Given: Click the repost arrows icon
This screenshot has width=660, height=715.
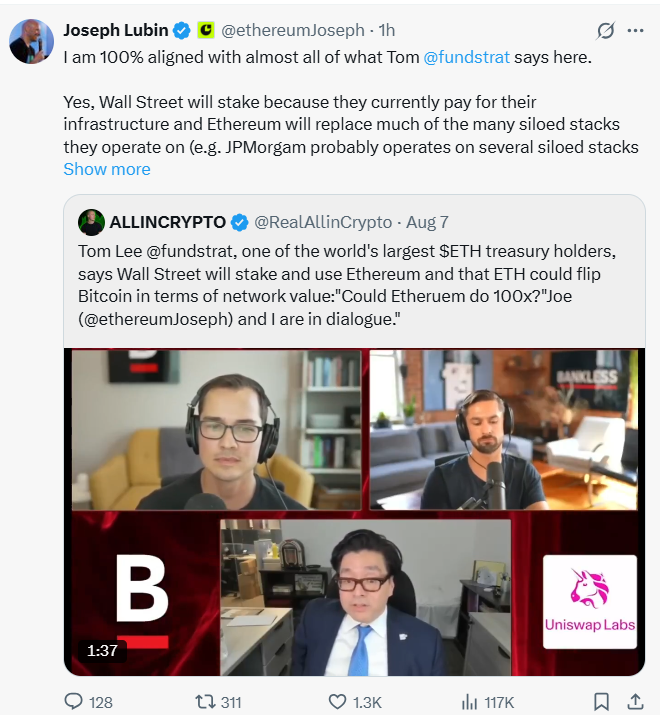Looking at the screenshot, I should 205,702.
